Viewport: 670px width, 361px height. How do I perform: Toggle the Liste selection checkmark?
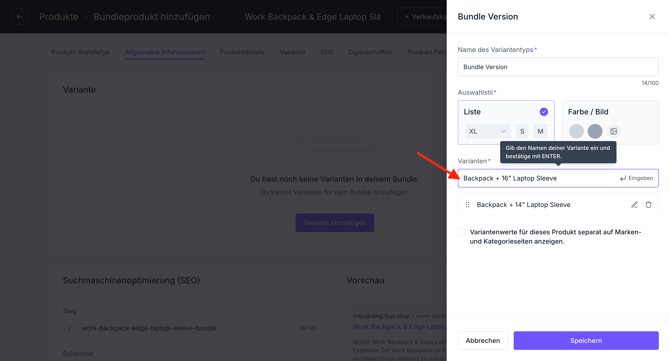(x=544, y=112)
